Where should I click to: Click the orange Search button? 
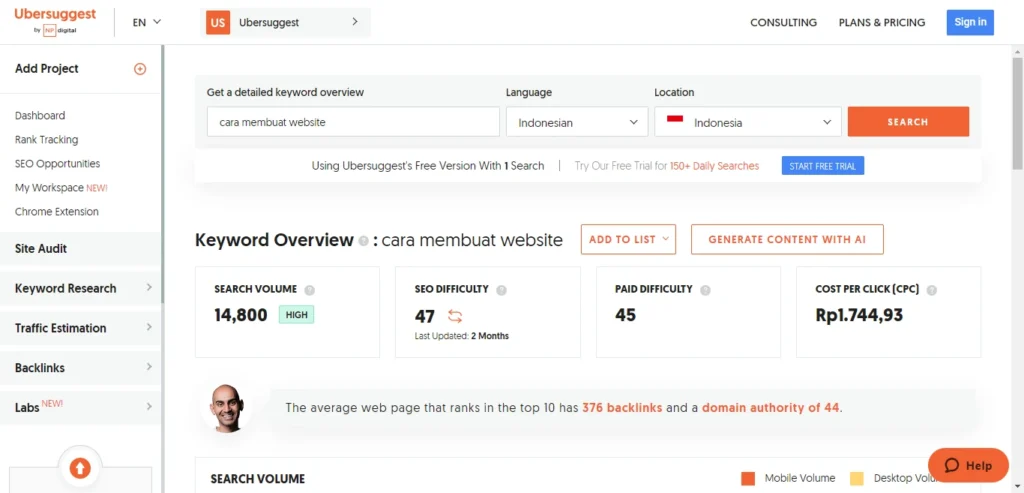point(908,121)
